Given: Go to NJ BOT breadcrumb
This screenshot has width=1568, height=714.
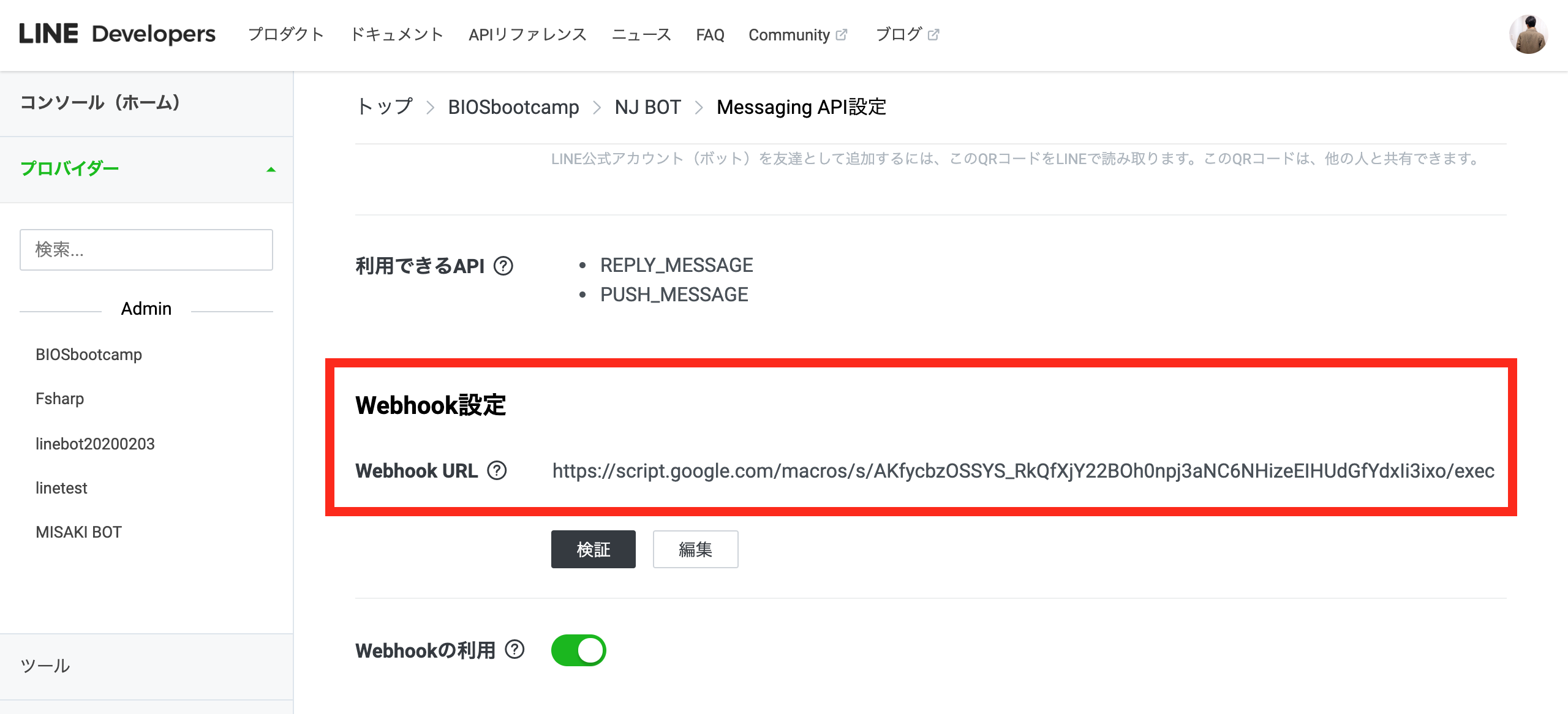Looking at the screenshot, I should (647, 107).
